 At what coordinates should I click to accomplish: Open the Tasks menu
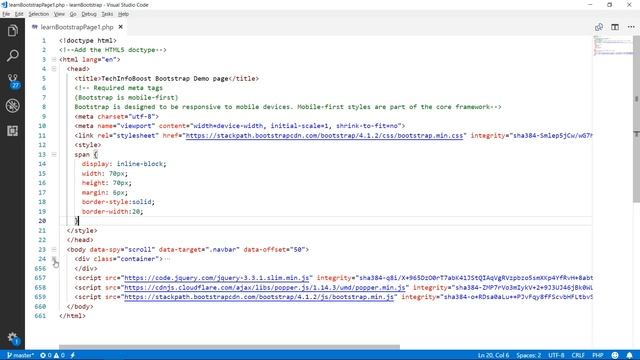(107, 14)
